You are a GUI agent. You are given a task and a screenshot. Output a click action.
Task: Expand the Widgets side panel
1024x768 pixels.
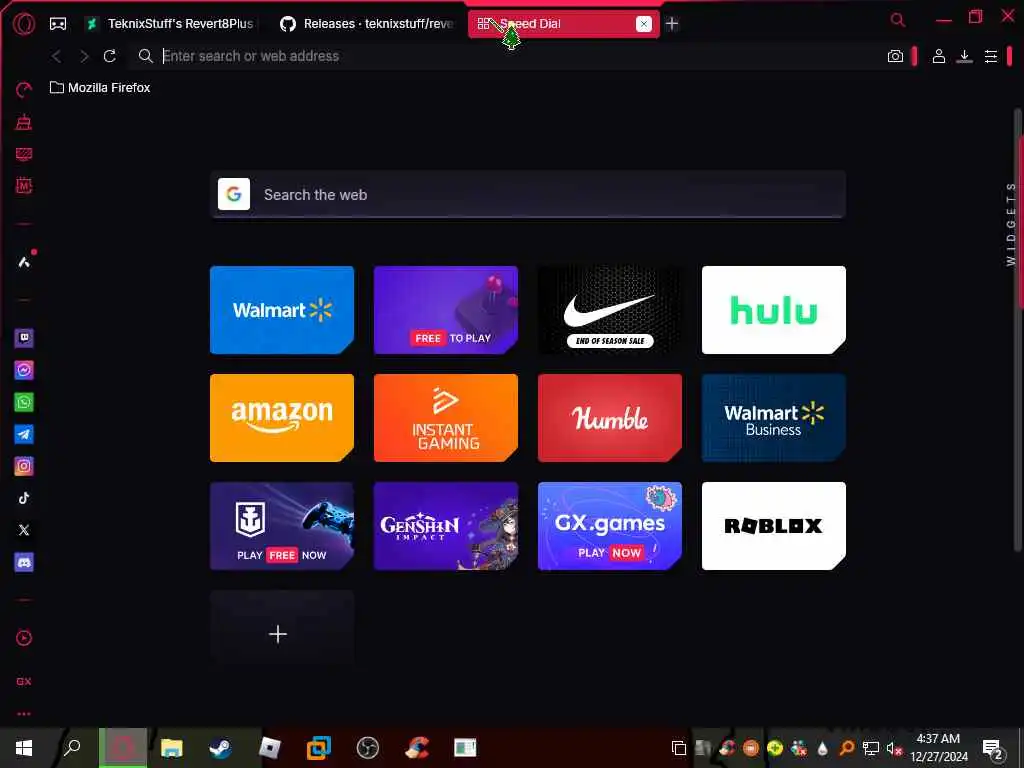pyautogui.click(x=1010, y=224)
